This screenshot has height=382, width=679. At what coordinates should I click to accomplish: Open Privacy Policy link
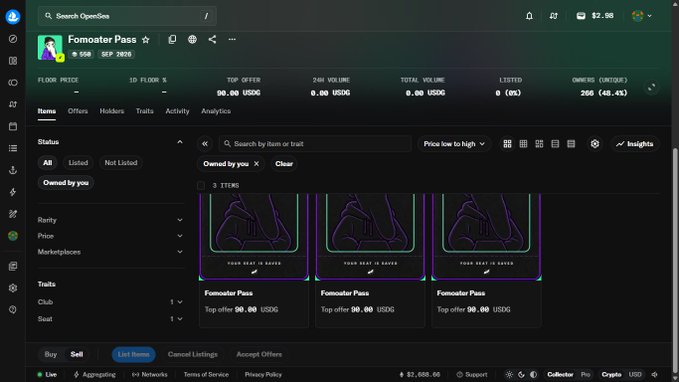263,375
